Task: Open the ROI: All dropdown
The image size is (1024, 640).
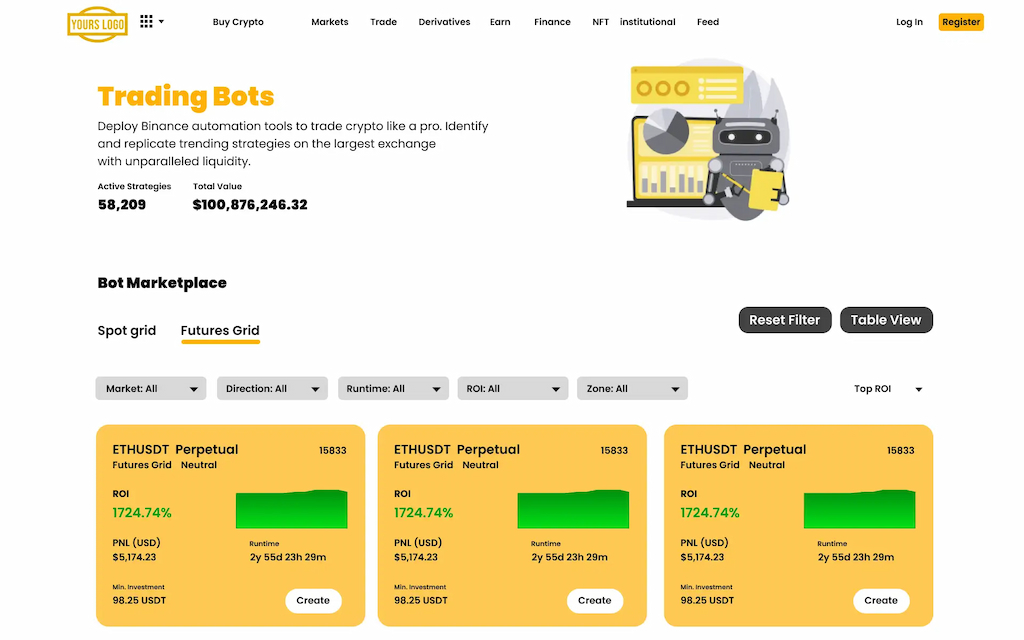Action: click(x=512, y=389)
